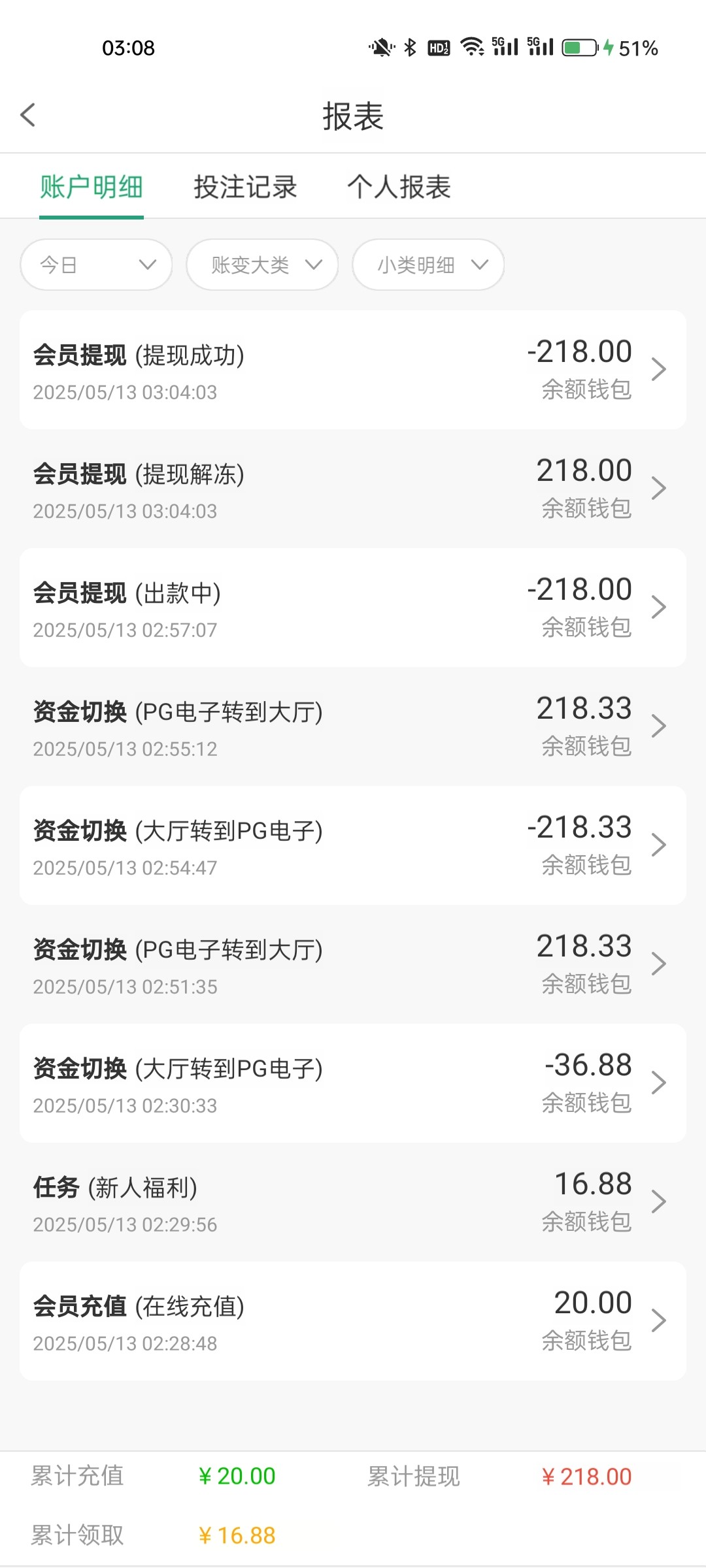Switch to the 投注记录 tab

point(245,187)
